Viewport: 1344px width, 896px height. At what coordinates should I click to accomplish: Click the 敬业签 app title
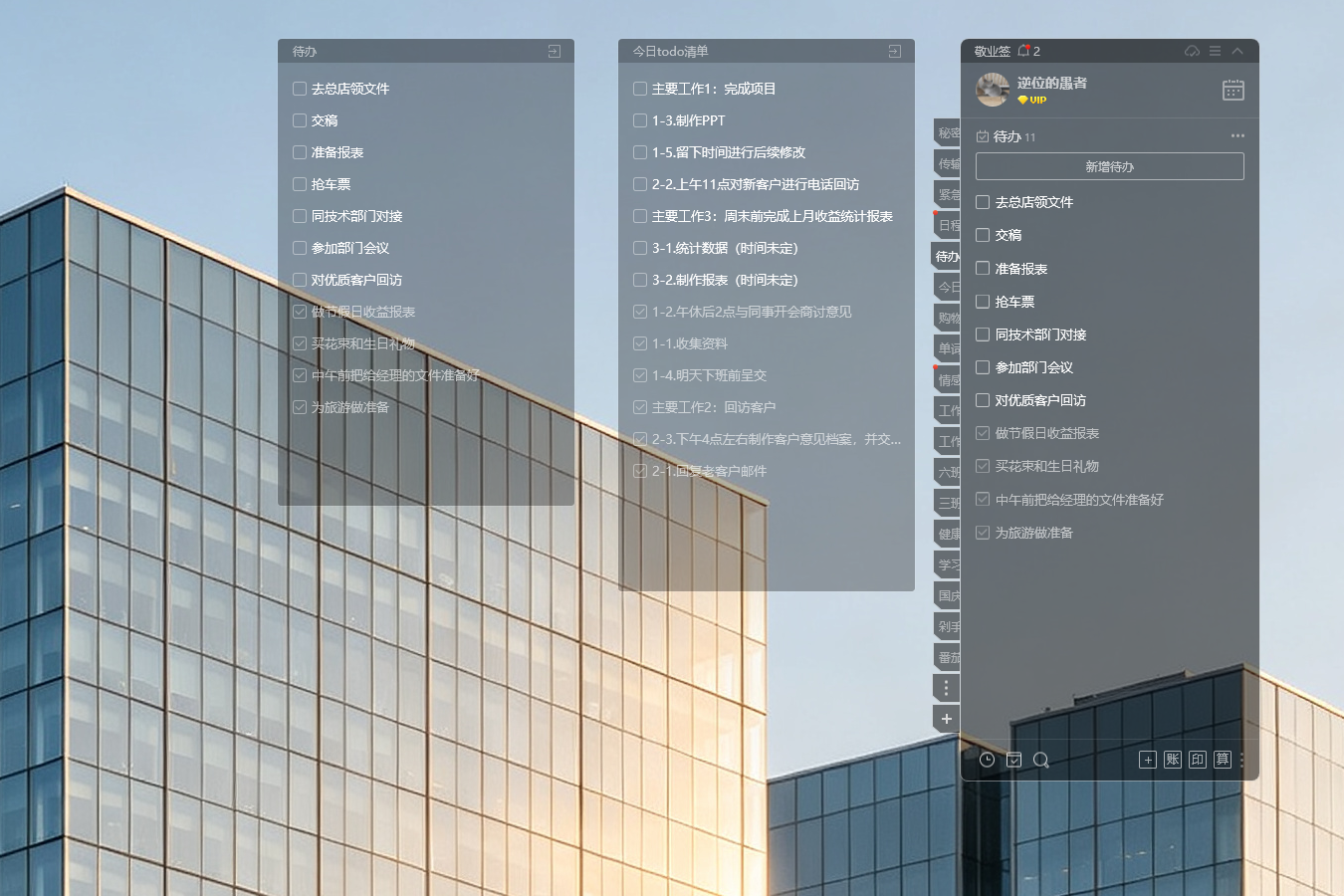tap(992, 51)
